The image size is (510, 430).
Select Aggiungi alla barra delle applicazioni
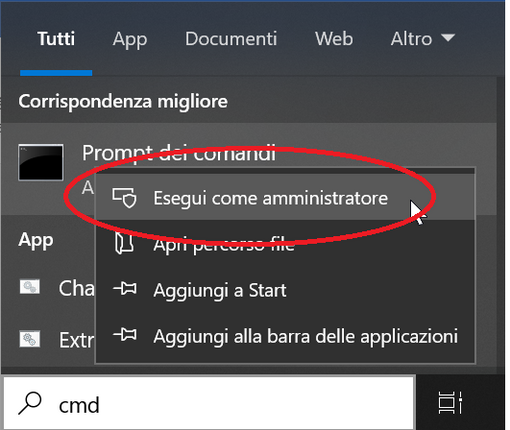[x=285, y=335]
